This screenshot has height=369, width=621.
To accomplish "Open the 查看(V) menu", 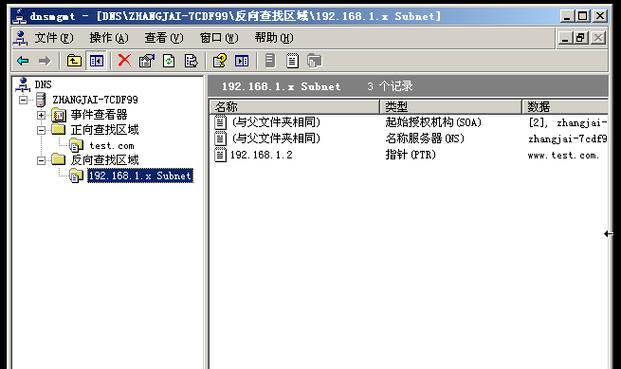I will (x=164, y=38).
